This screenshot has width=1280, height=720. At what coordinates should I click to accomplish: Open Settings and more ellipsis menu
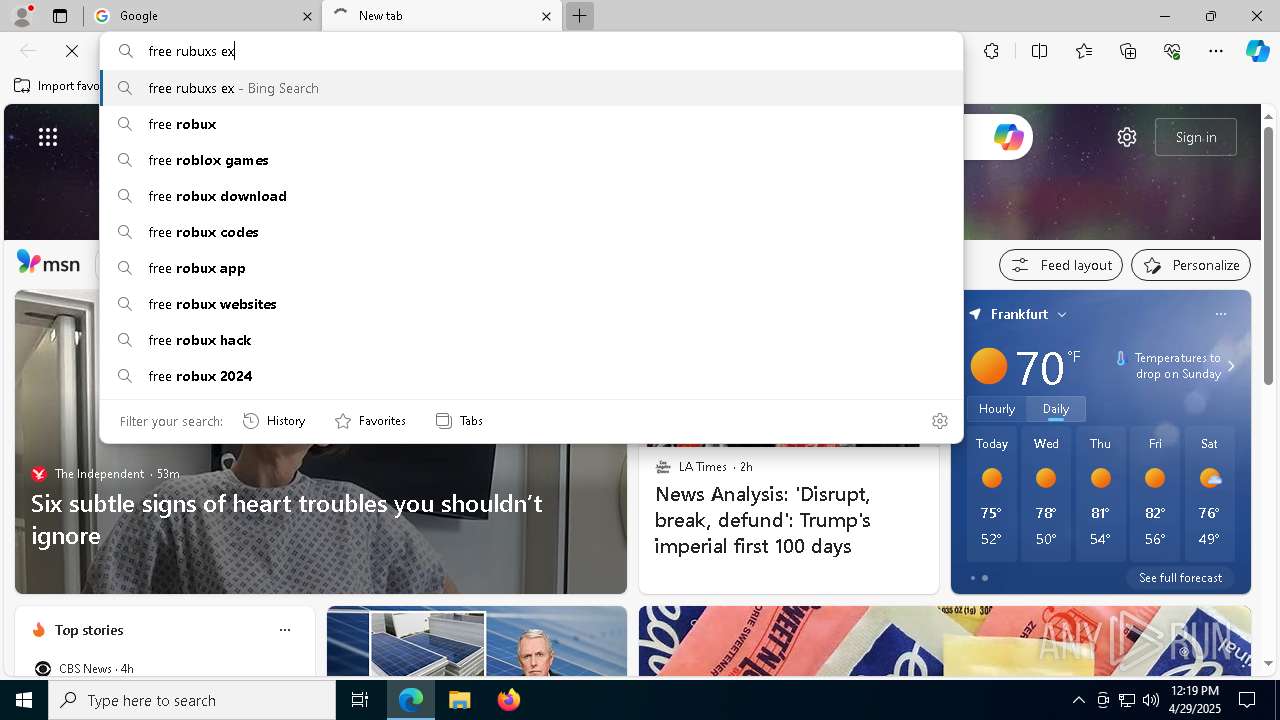(x=1216, y=51)
